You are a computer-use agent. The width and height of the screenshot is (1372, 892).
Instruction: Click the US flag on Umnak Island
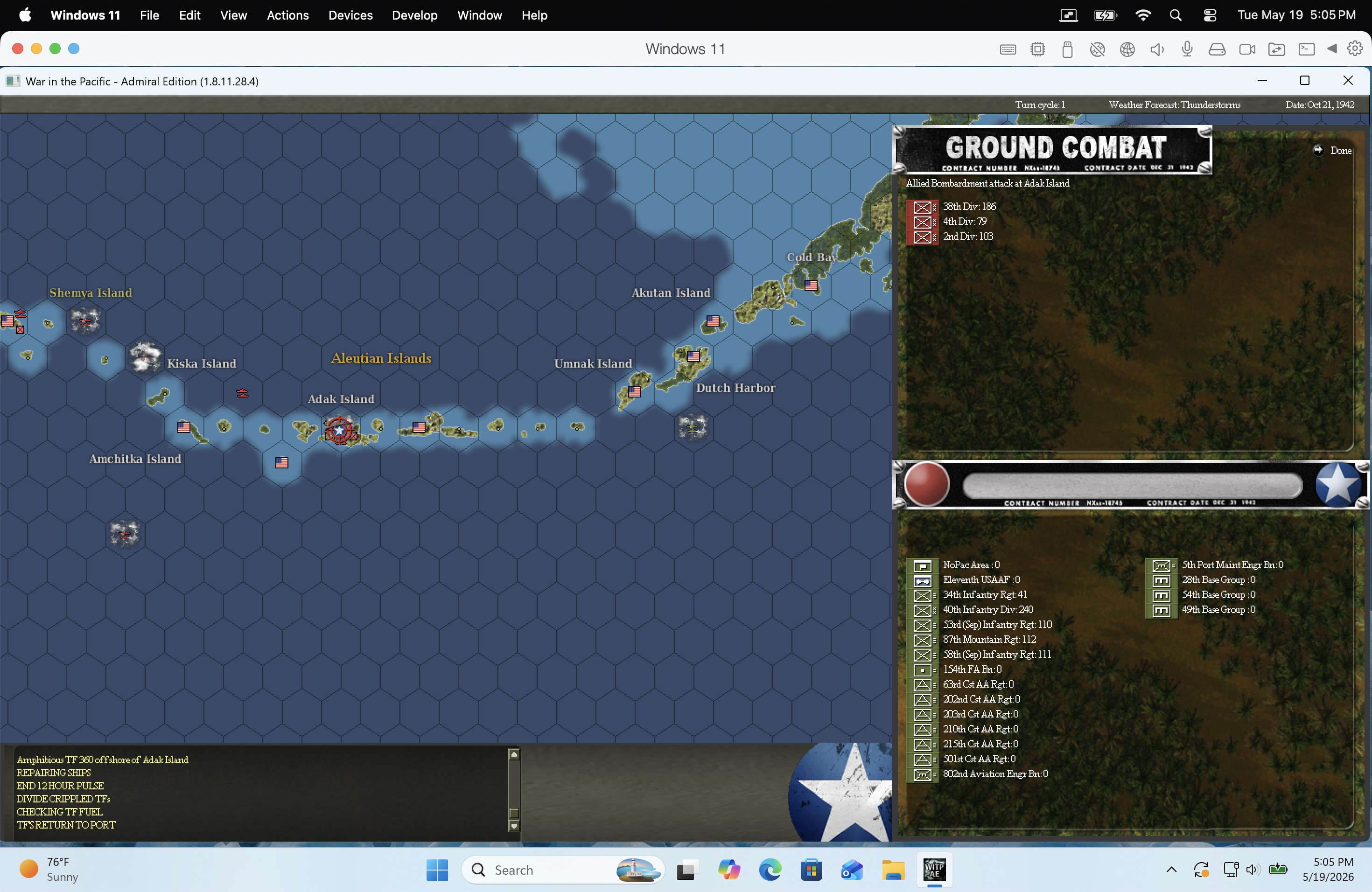635,392
